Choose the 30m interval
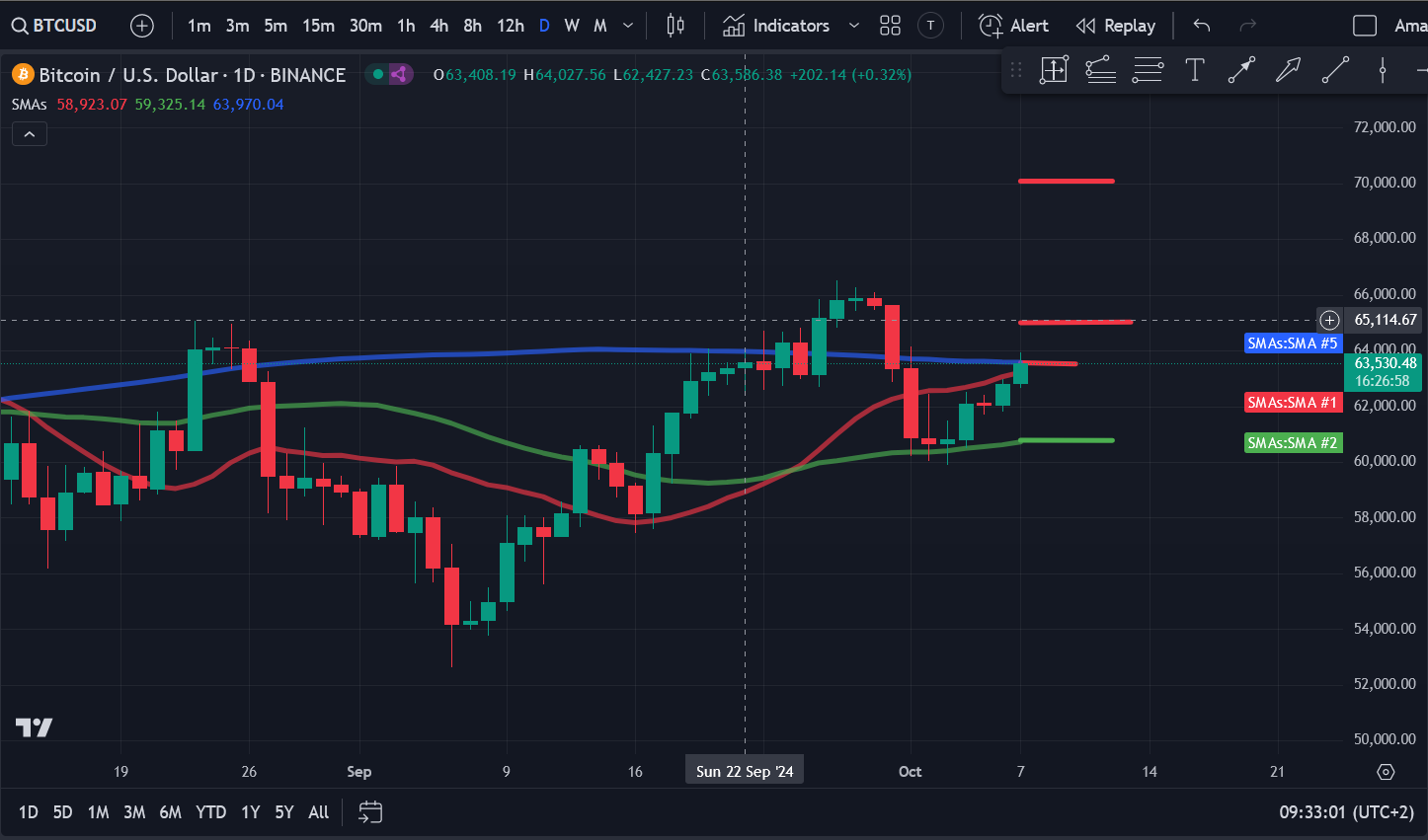The image size is (1428, 840). pyautogui.click(x=365, y=26)
